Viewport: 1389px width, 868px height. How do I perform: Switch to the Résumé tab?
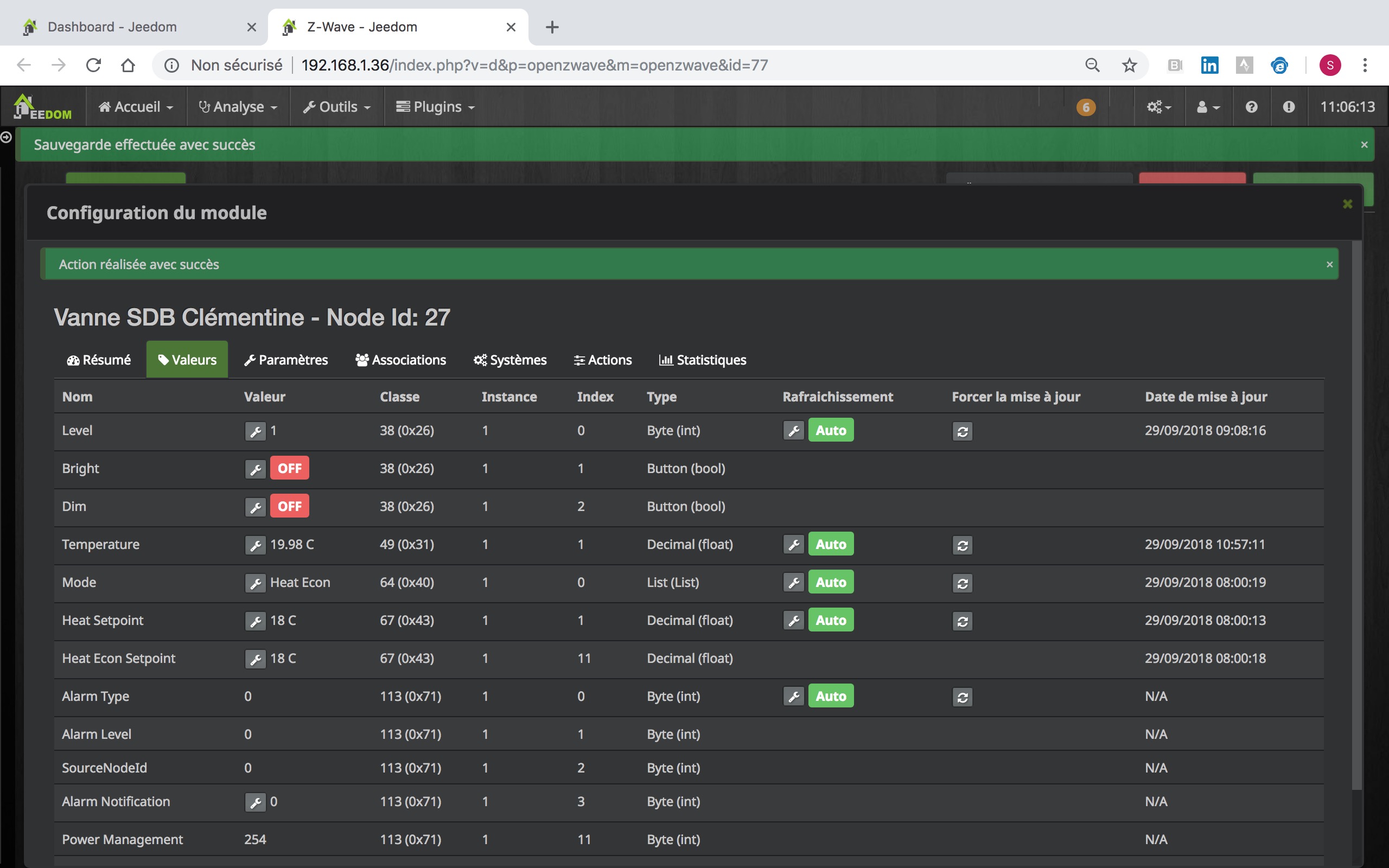point(99,360)
